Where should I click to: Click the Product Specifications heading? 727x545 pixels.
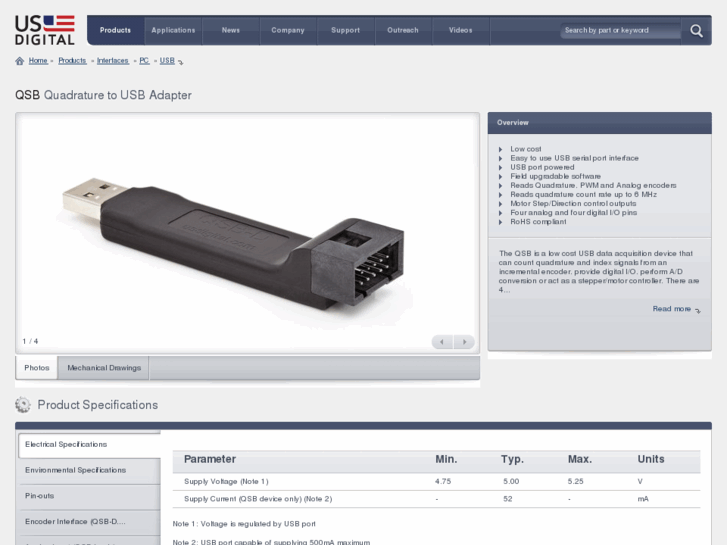97,405
